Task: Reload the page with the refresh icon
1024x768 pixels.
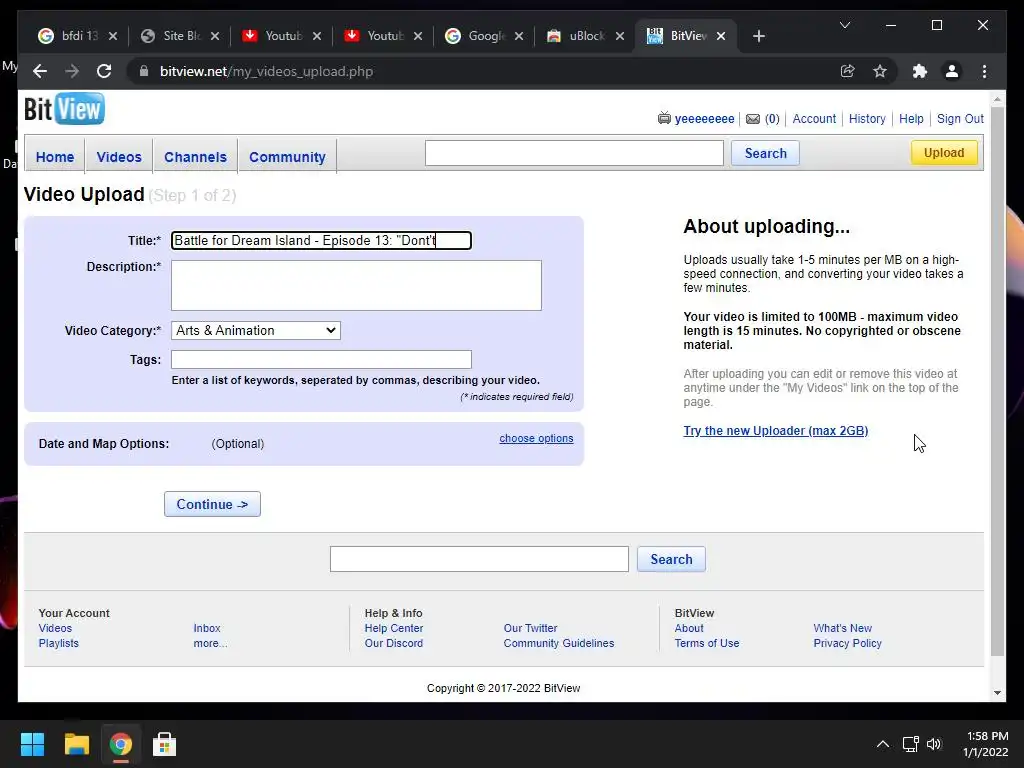Action: [104, 71]
